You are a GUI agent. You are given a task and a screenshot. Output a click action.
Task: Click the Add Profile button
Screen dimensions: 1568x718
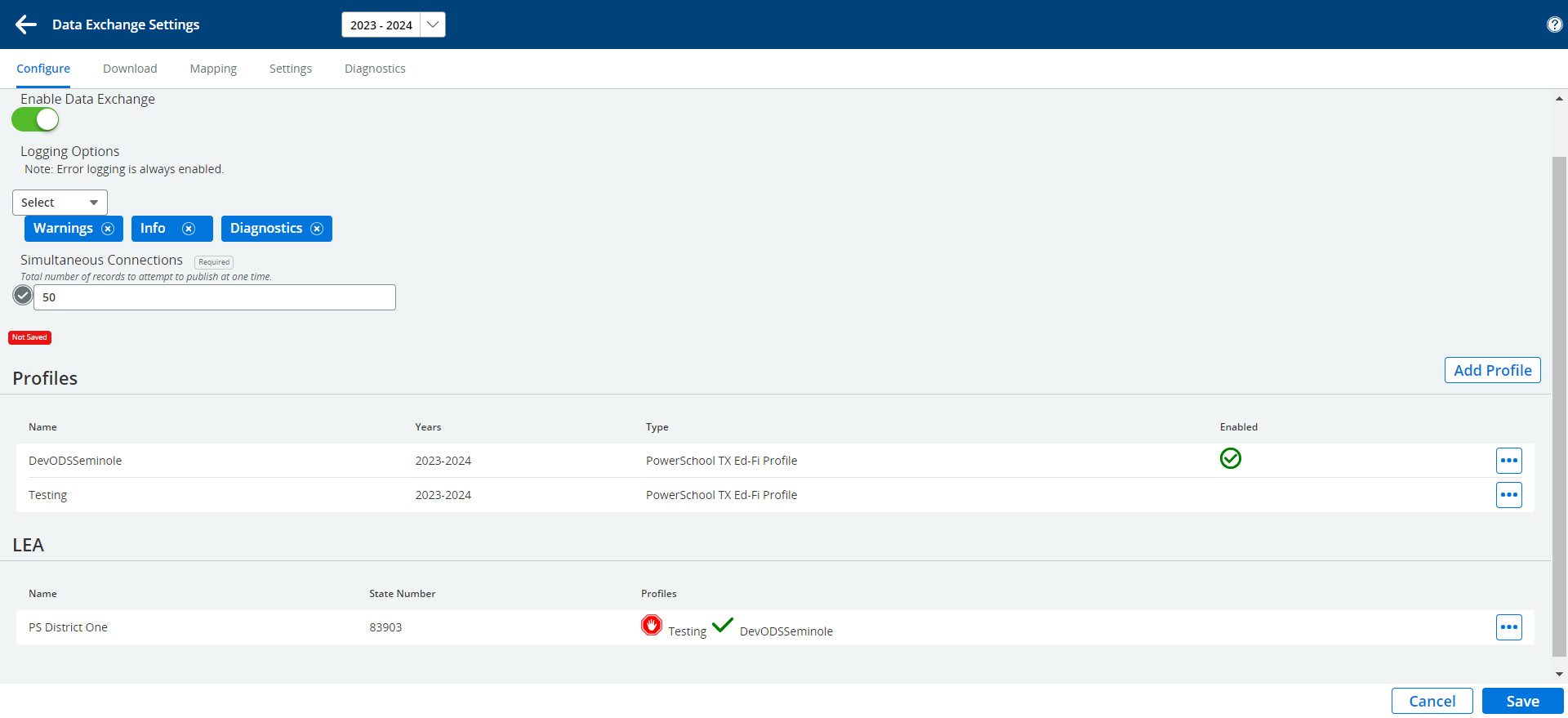[x=1492, y=370]
